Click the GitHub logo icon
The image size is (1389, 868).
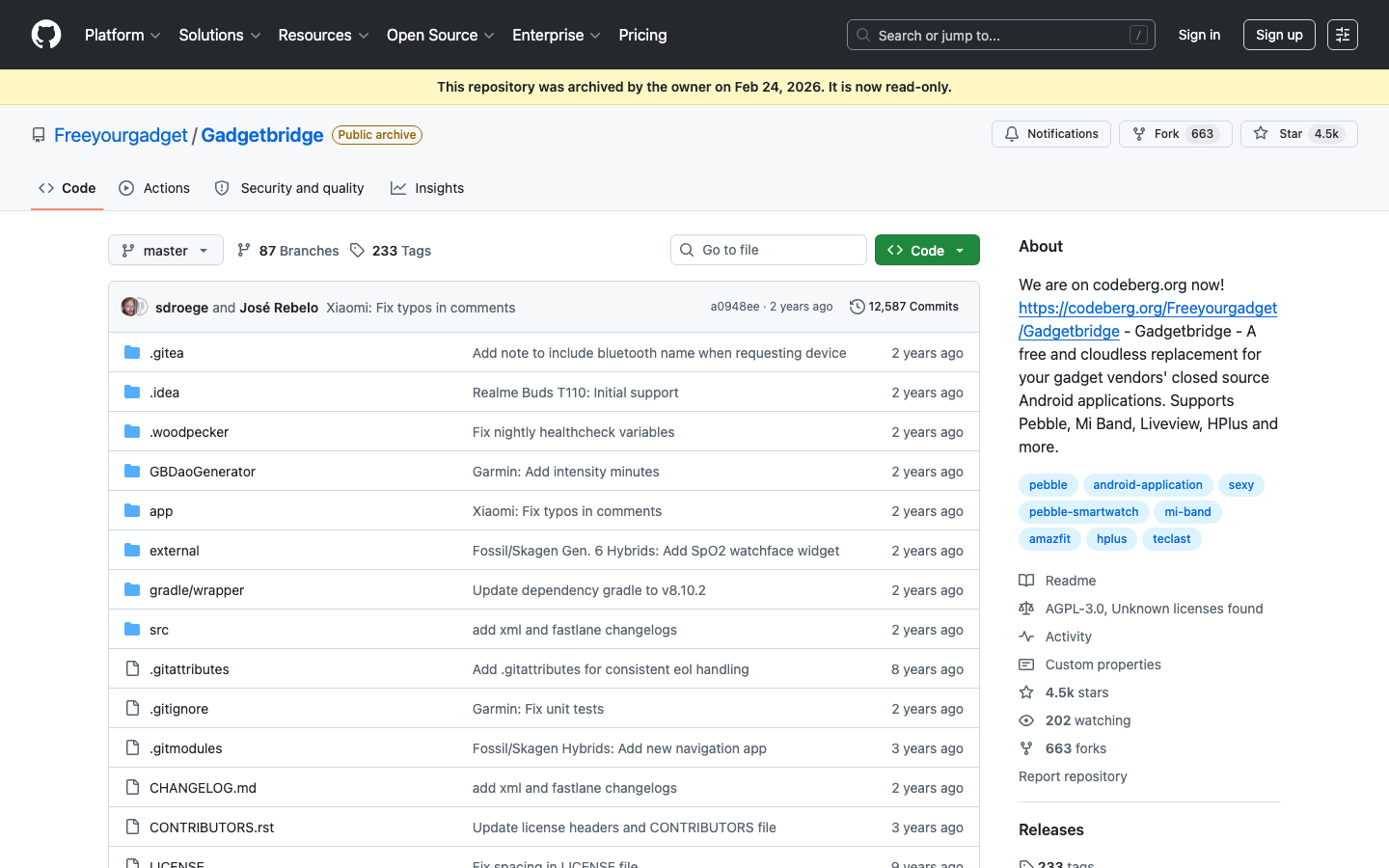tap(46, 35)
